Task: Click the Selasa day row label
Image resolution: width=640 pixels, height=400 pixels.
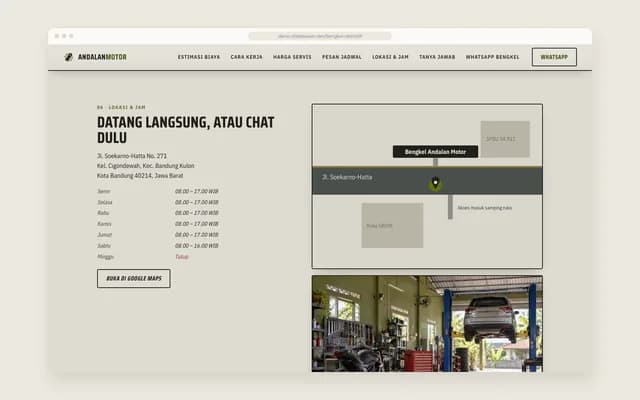Action: point(104,202)
